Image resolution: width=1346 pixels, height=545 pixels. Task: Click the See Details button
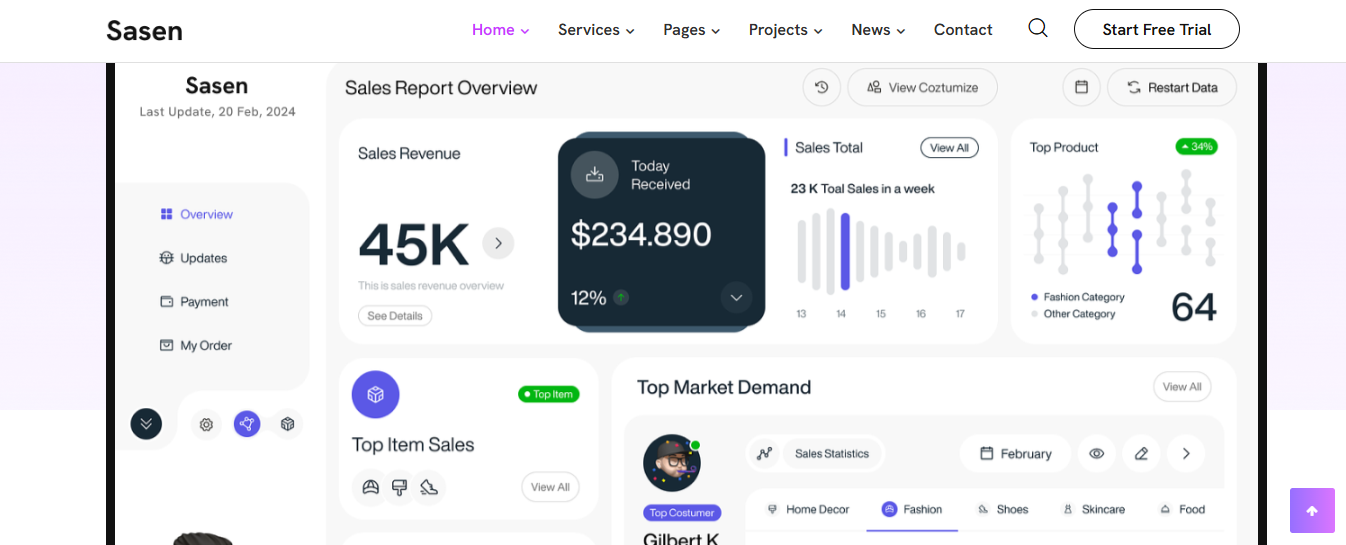pyautogui.click(x=395, y=316)
